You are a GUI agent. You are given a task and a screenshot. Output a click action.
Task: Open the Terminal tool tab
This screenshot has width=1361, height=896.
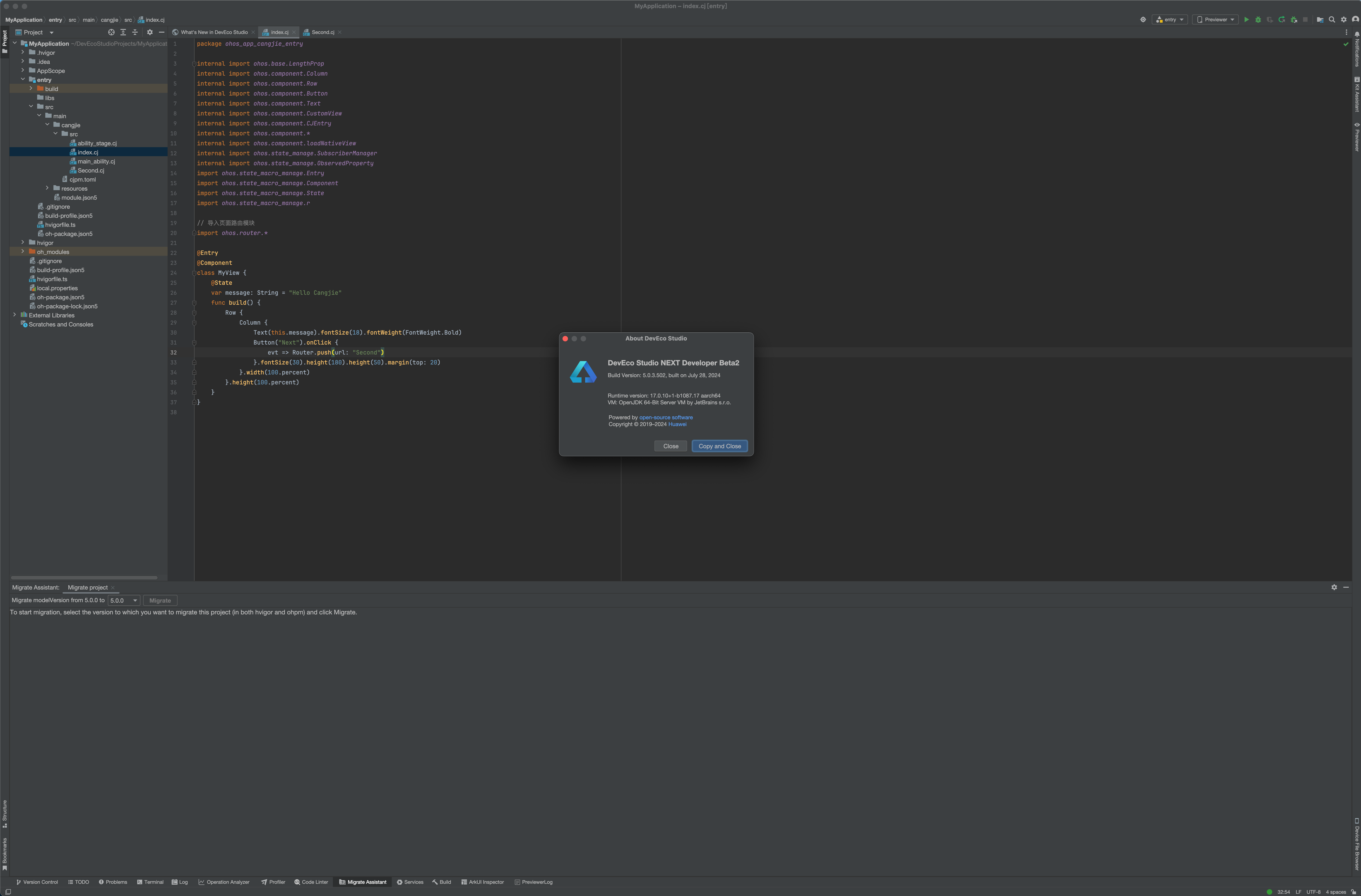(150, 882)
